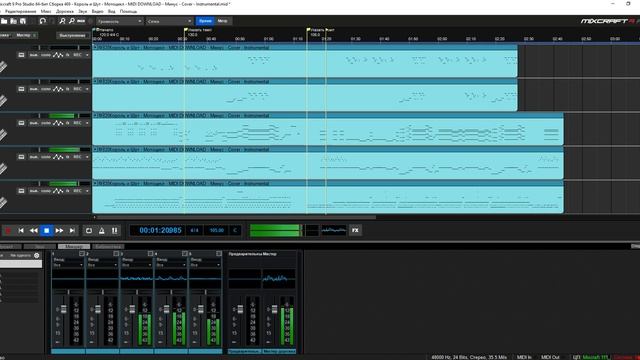The height and width of the screenshot is (360, 640).
Task: Click the fast forward transport button
Action: tap(59, 231)
